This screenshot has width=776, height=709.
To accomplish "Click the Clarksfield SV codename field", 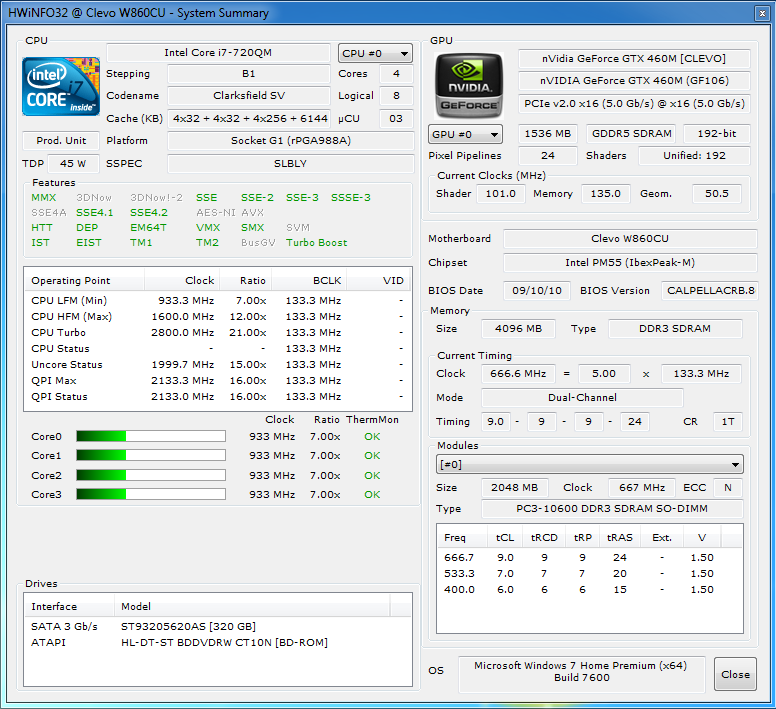I will [249, 95].
